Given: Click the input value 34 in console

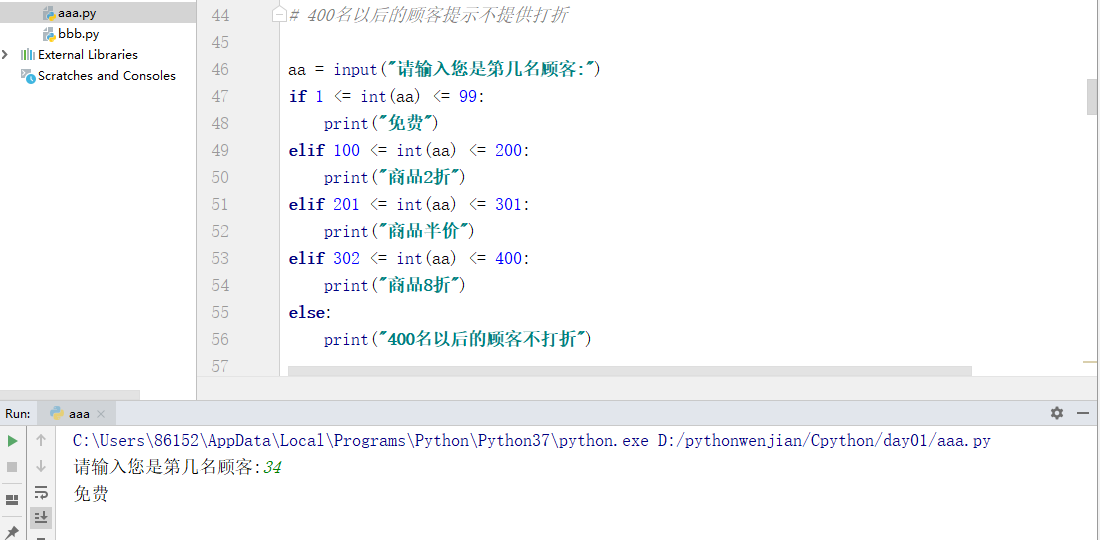Looking at the screenshot, I should (x=272, y=468).
